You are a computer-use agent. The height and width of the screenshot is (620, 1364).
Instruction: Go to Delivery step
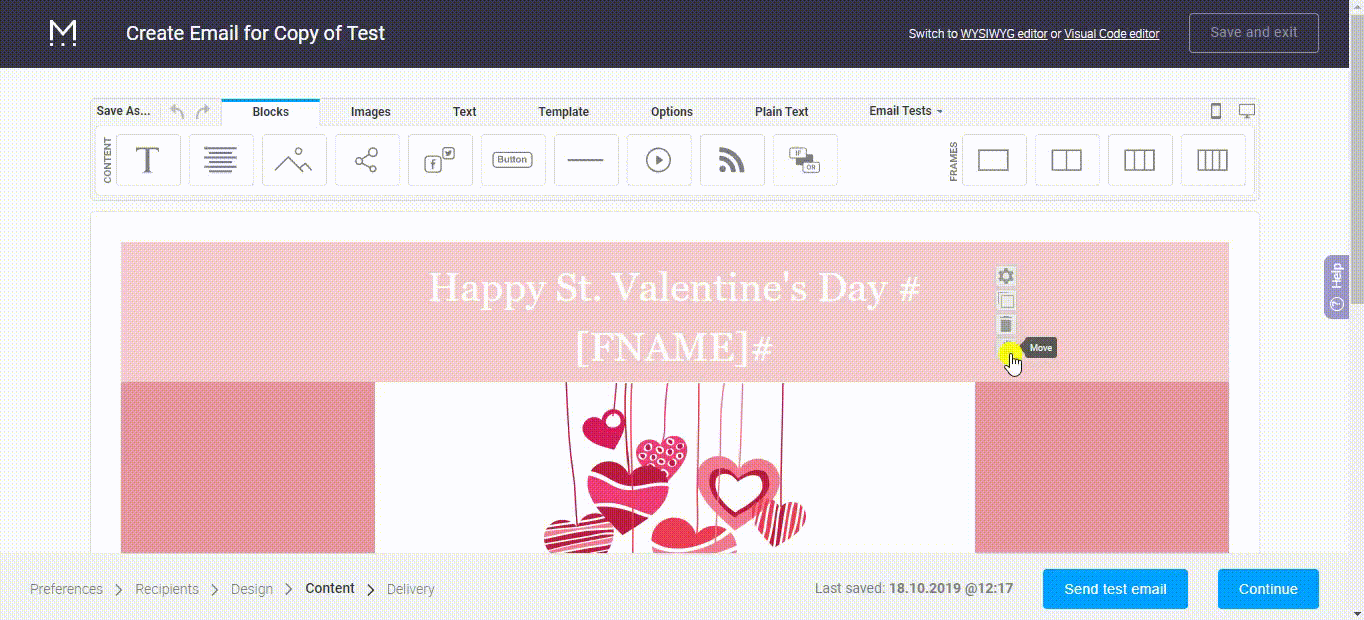pos(411,589)
